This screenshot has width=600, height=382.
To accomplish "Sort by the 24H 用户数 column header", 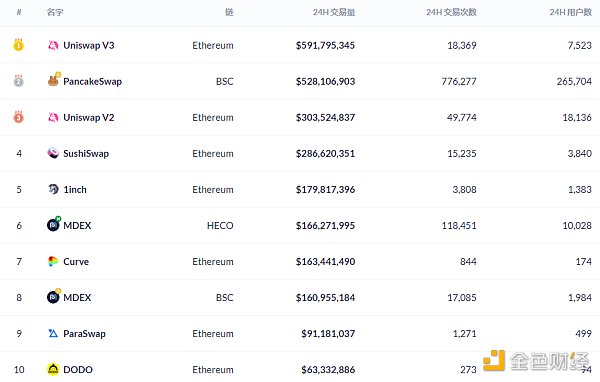I will [571, 12].
